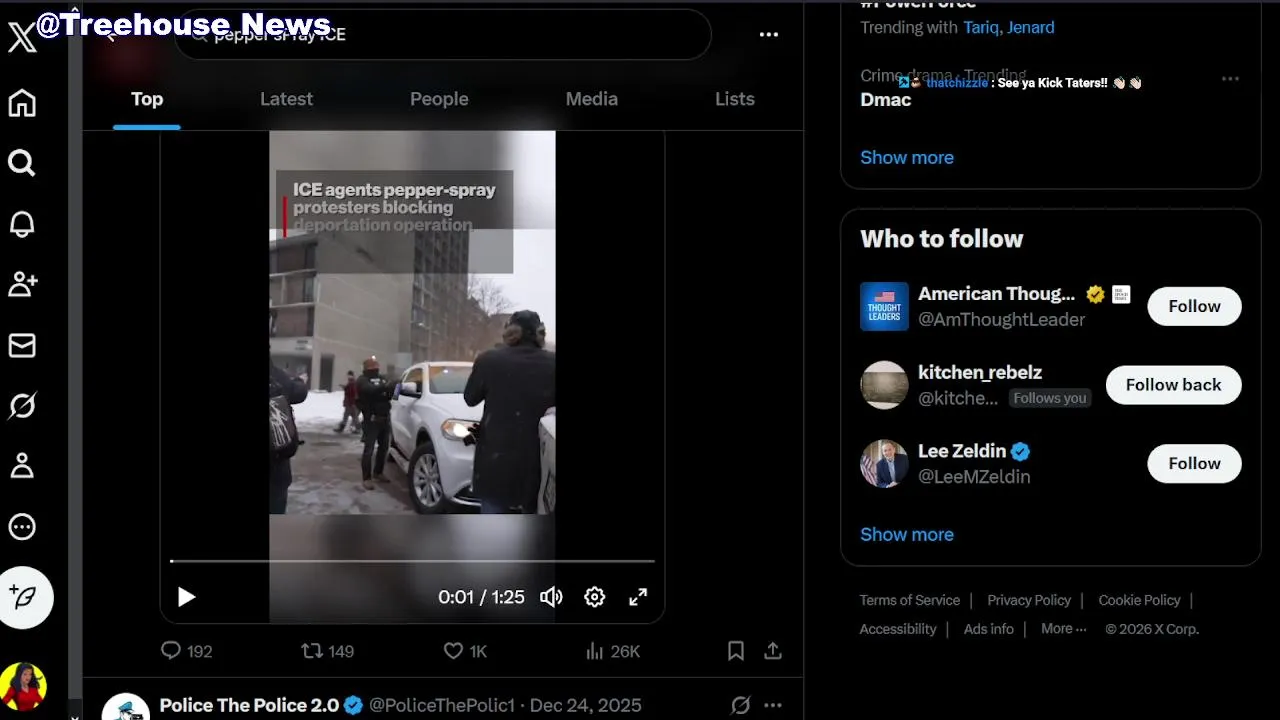The height and width of the screenshot is (720, 1280).
Task: Open @AmThoughtLeader profile handle
Action: click(1001, 319)
